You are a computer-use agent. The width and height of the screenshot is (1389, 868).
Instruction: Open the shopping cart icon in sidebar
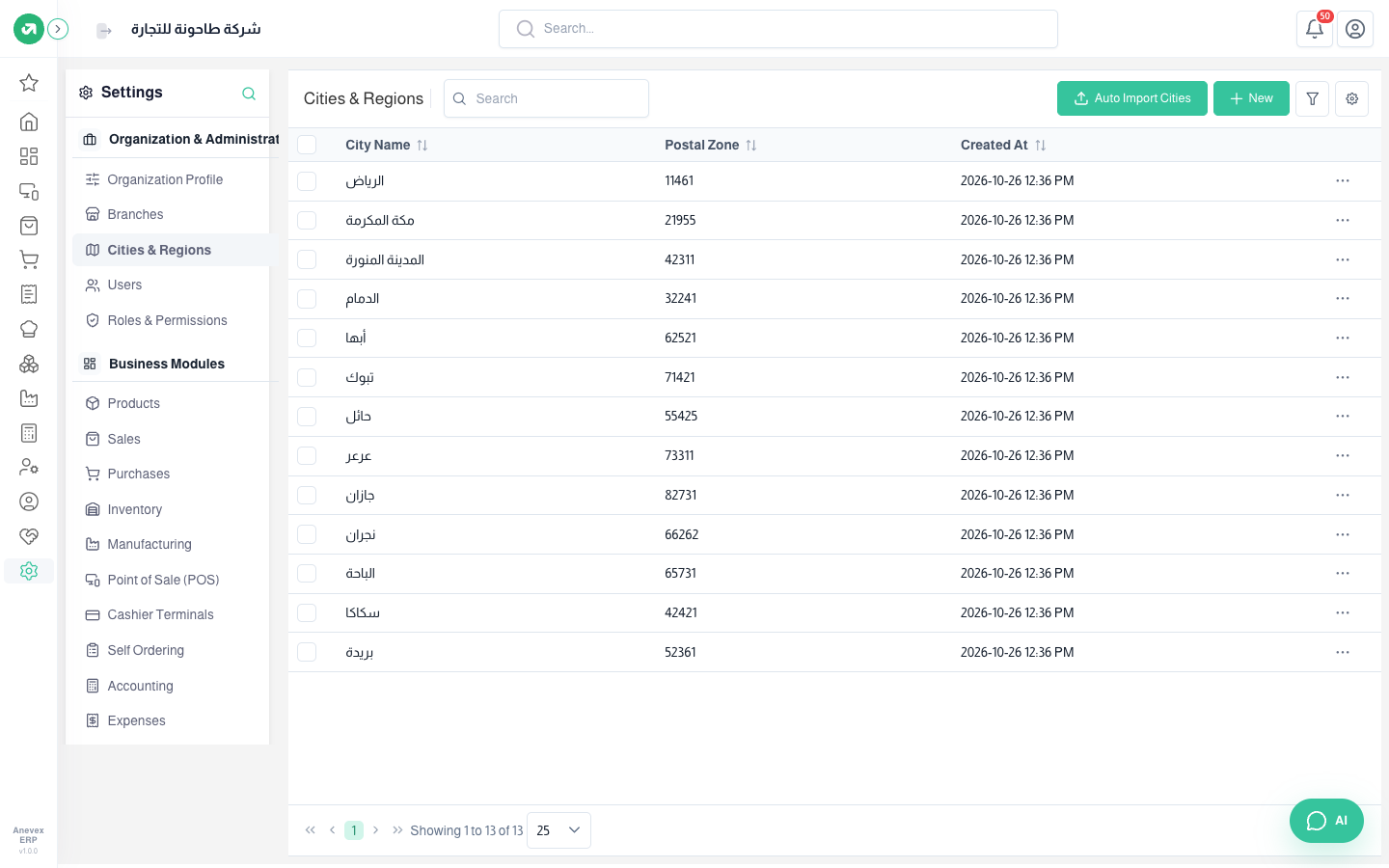[29, 259]
